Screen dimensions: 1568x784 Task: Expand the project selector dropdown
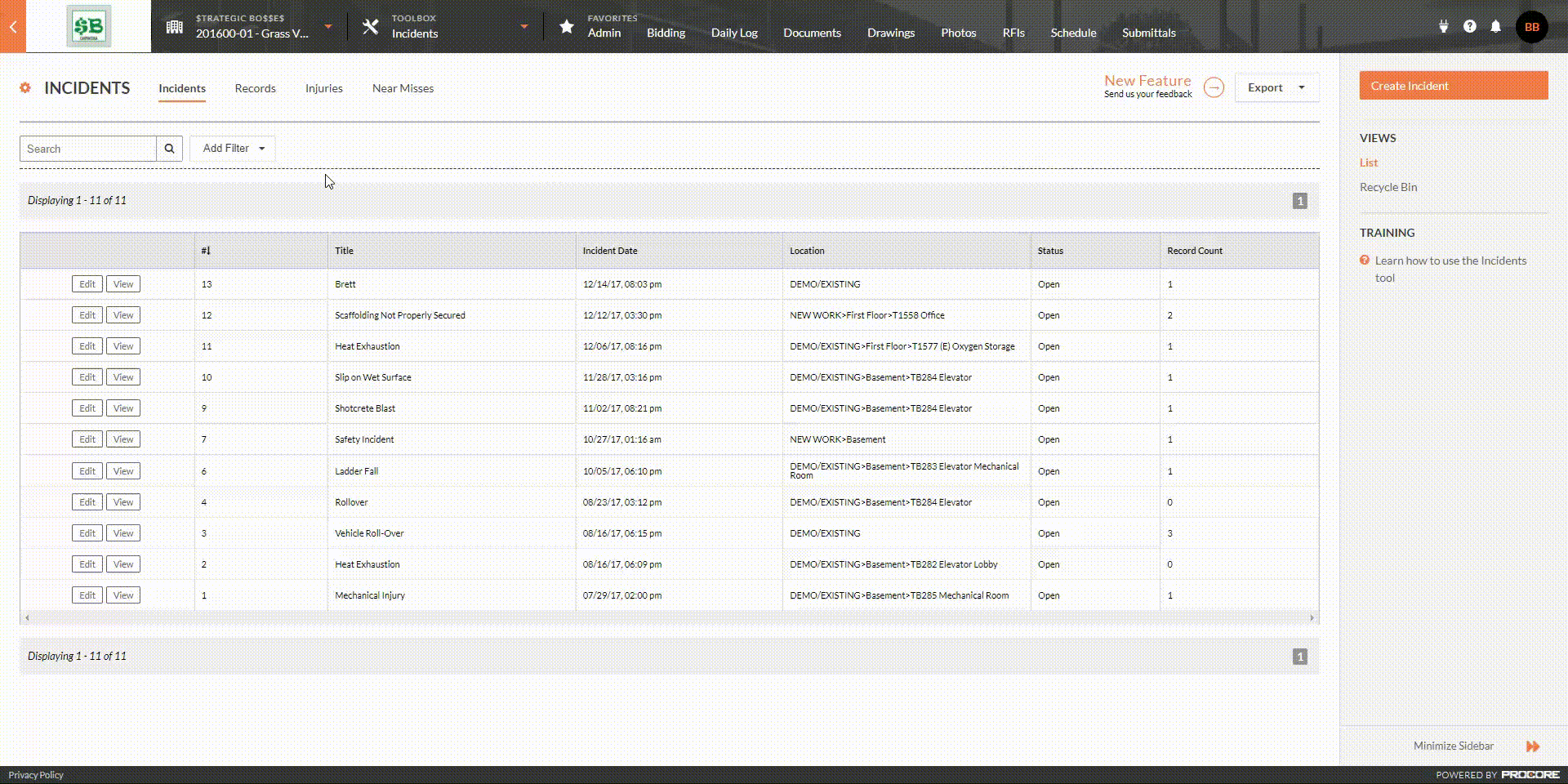(328, 27)
